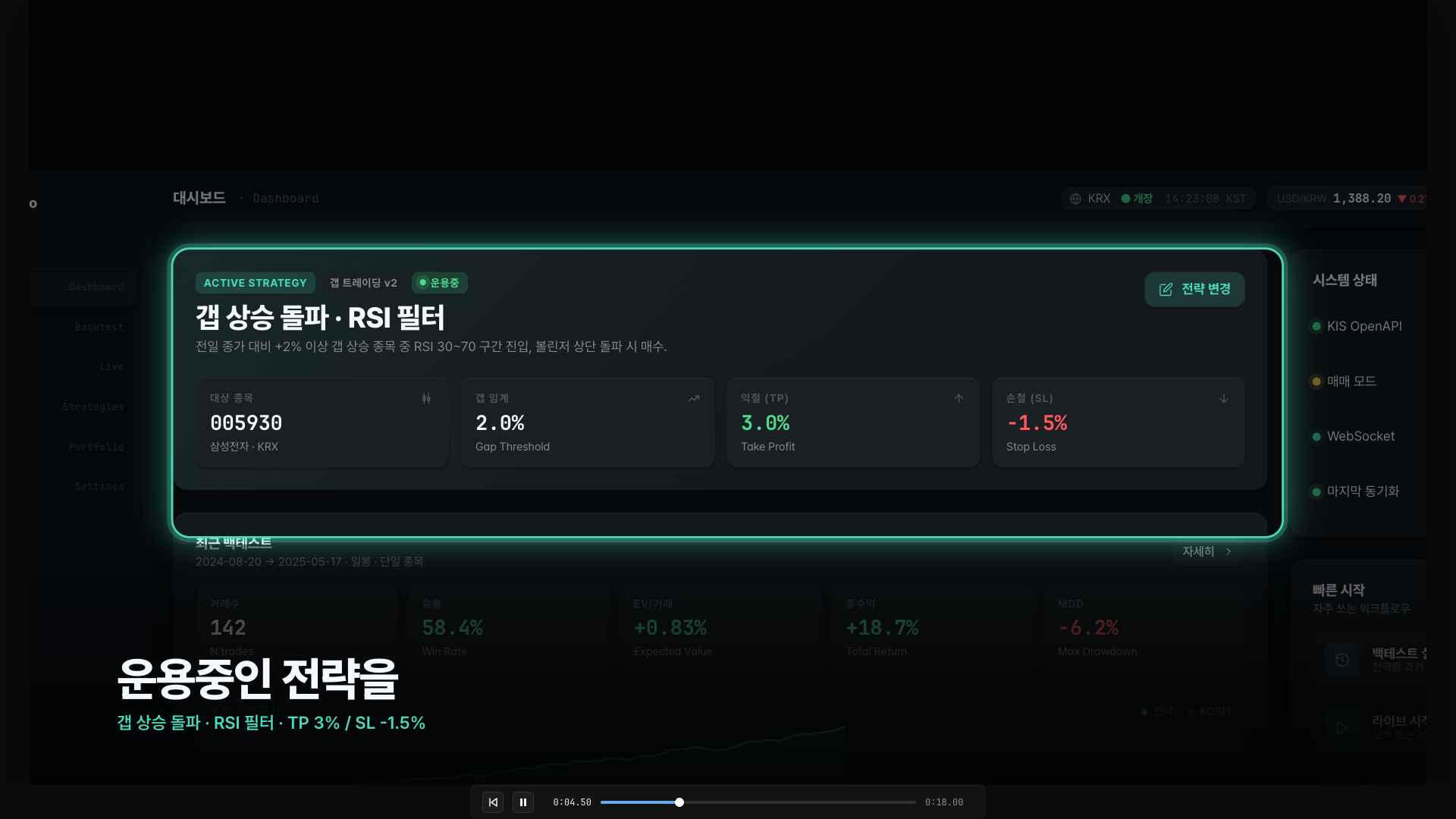
Task: Click the 운용중 status badge
Action: pos(440,283)
